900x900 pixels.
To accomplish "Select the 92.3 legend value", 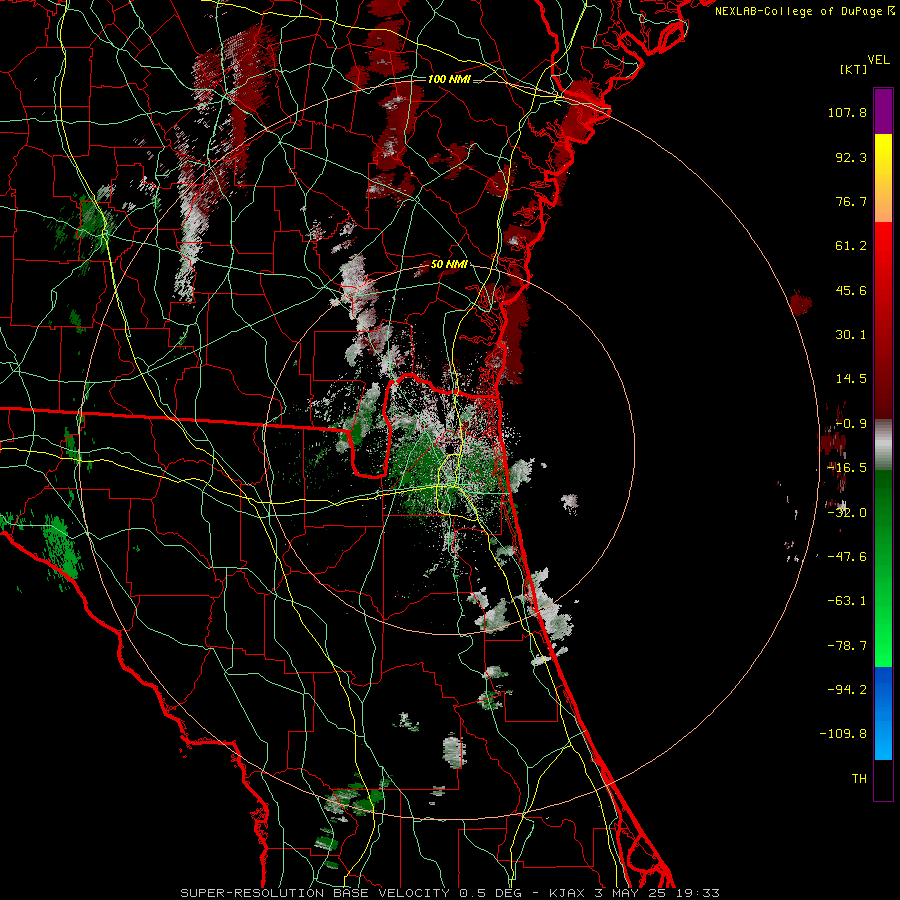I will 851,157.
